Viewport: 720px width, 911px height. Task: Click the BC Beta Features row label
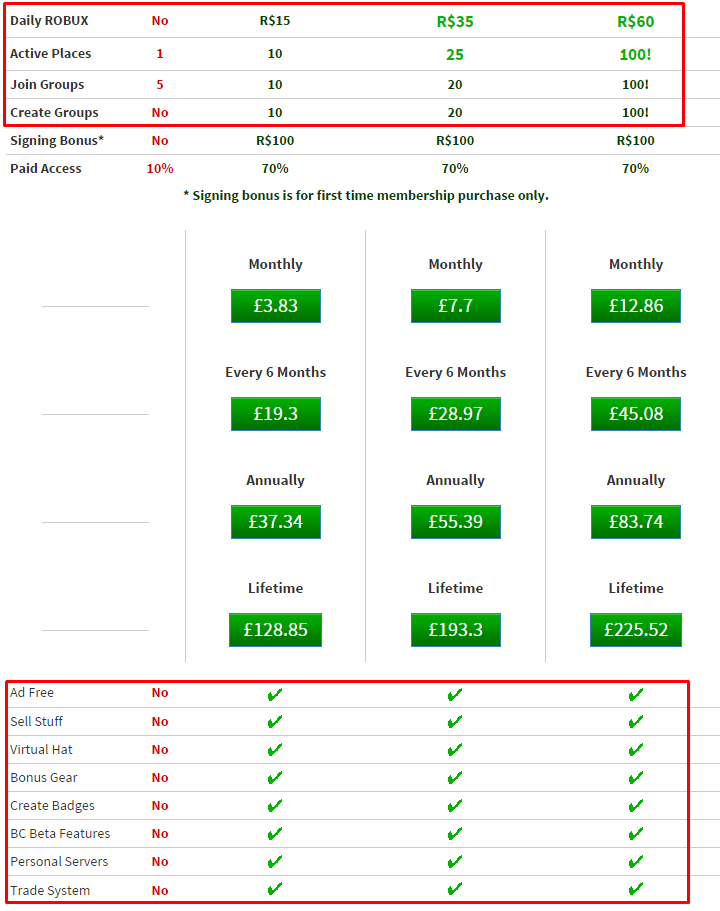click(60, 833)
